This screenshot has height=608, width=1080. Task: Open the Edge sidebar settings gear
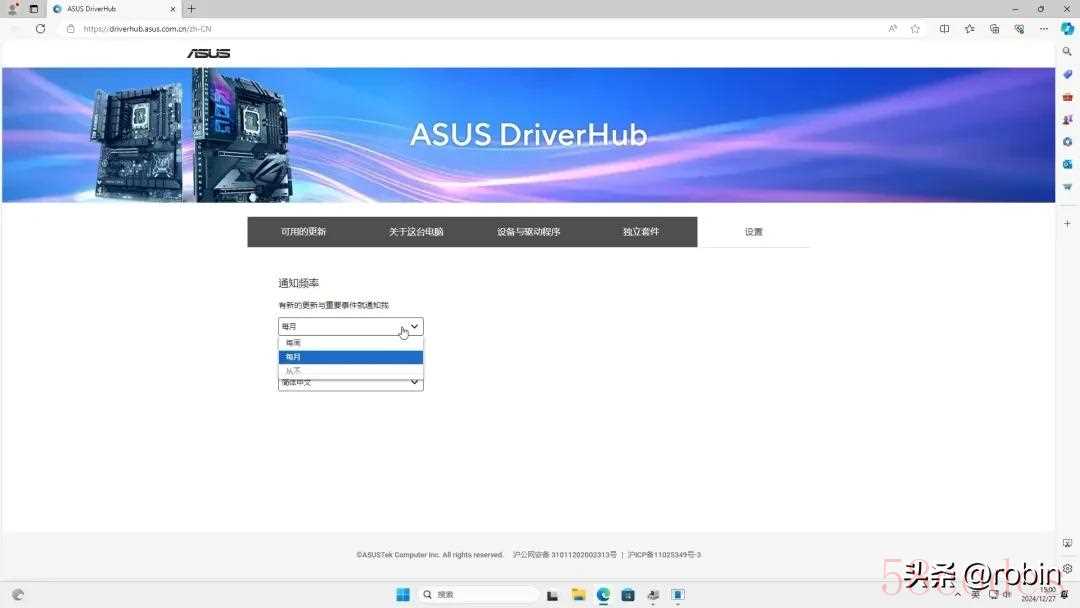tap(1068, 569)
